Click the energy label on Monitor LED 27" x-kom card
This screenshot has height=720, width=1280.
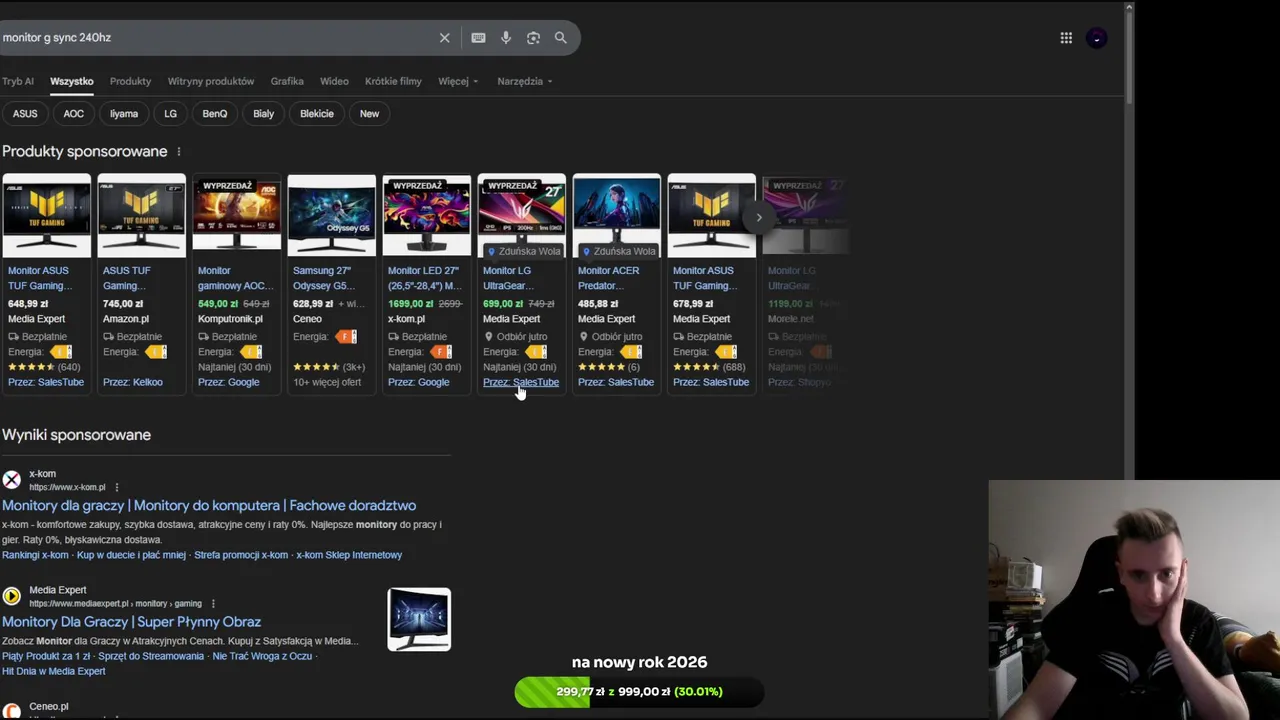pyautogui.click(x=441, y=352)
